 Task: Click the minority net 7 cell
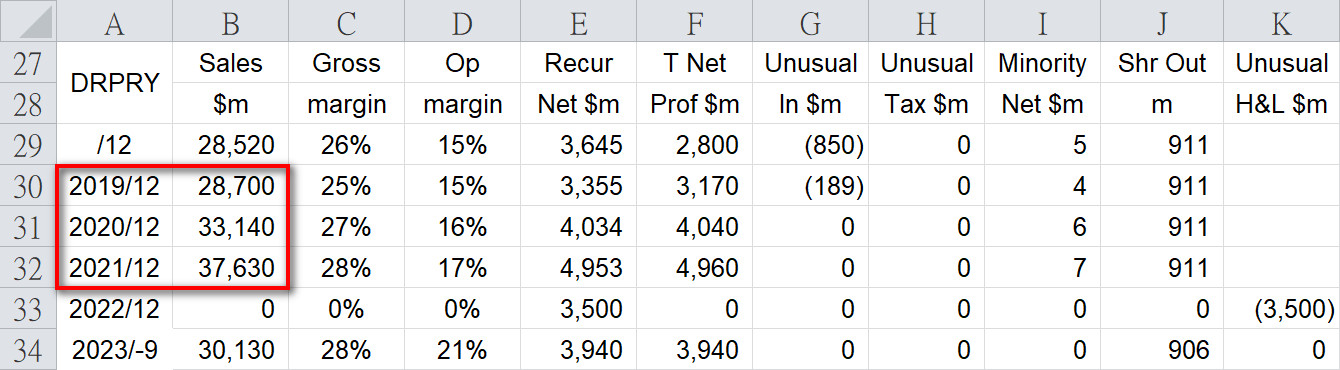tap(1043, 267)
